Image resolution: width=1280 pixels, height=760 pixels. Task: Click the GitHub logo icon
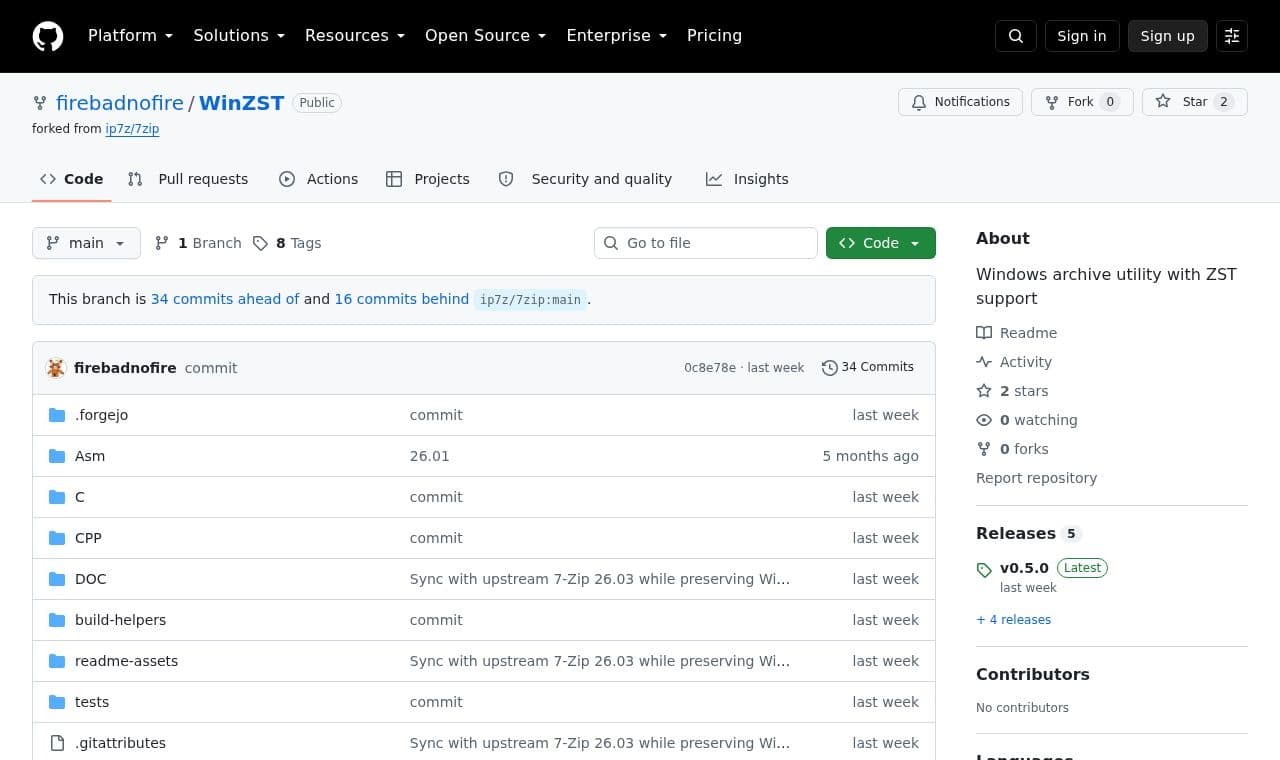pyautogui.click(x=48, y=36)
